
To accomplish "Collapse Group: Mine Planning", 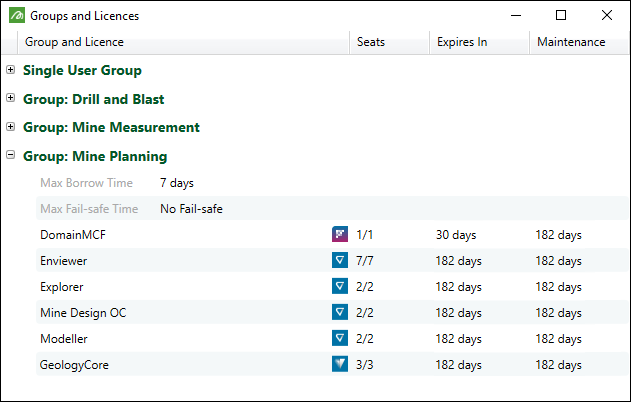I will tap(10, 156).
